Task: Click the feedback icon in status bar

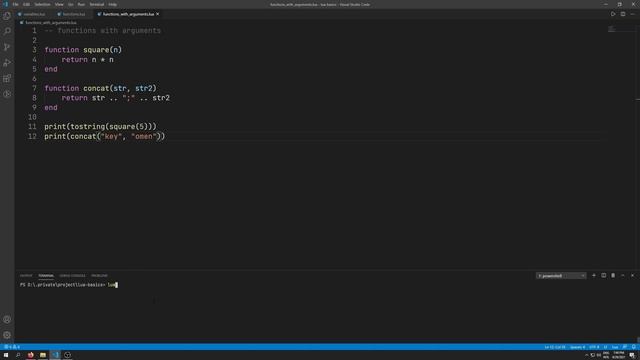Action: (625, 347)
